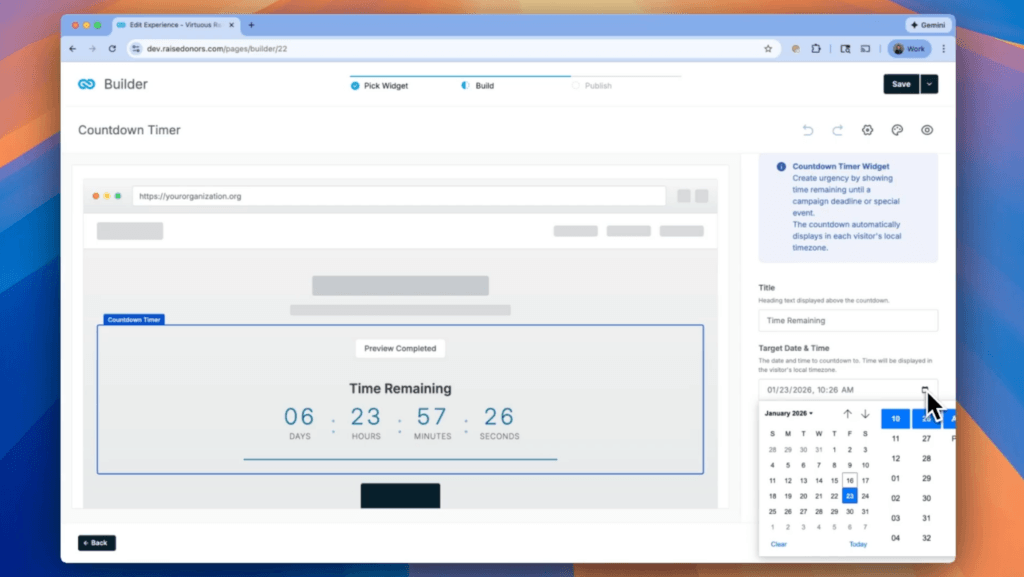Viewport: 1024px width, 577px height.
Task: Click Clear in the date picker
Action: tap(778, 544)
